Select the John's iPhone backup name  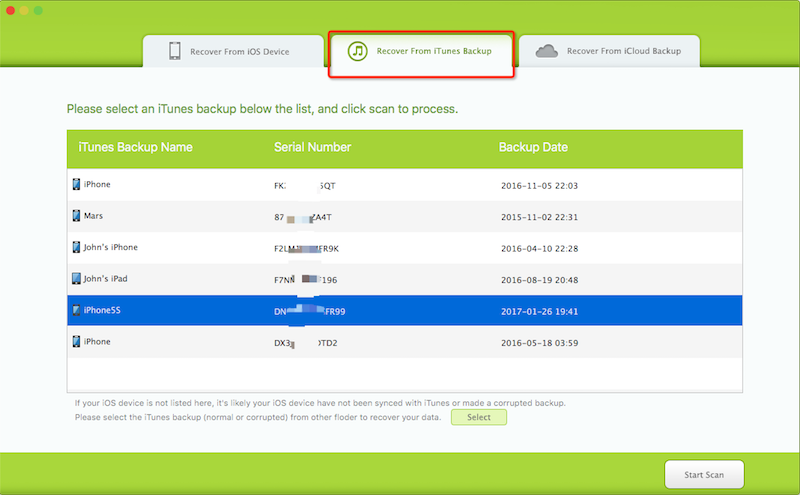[111, 247]
